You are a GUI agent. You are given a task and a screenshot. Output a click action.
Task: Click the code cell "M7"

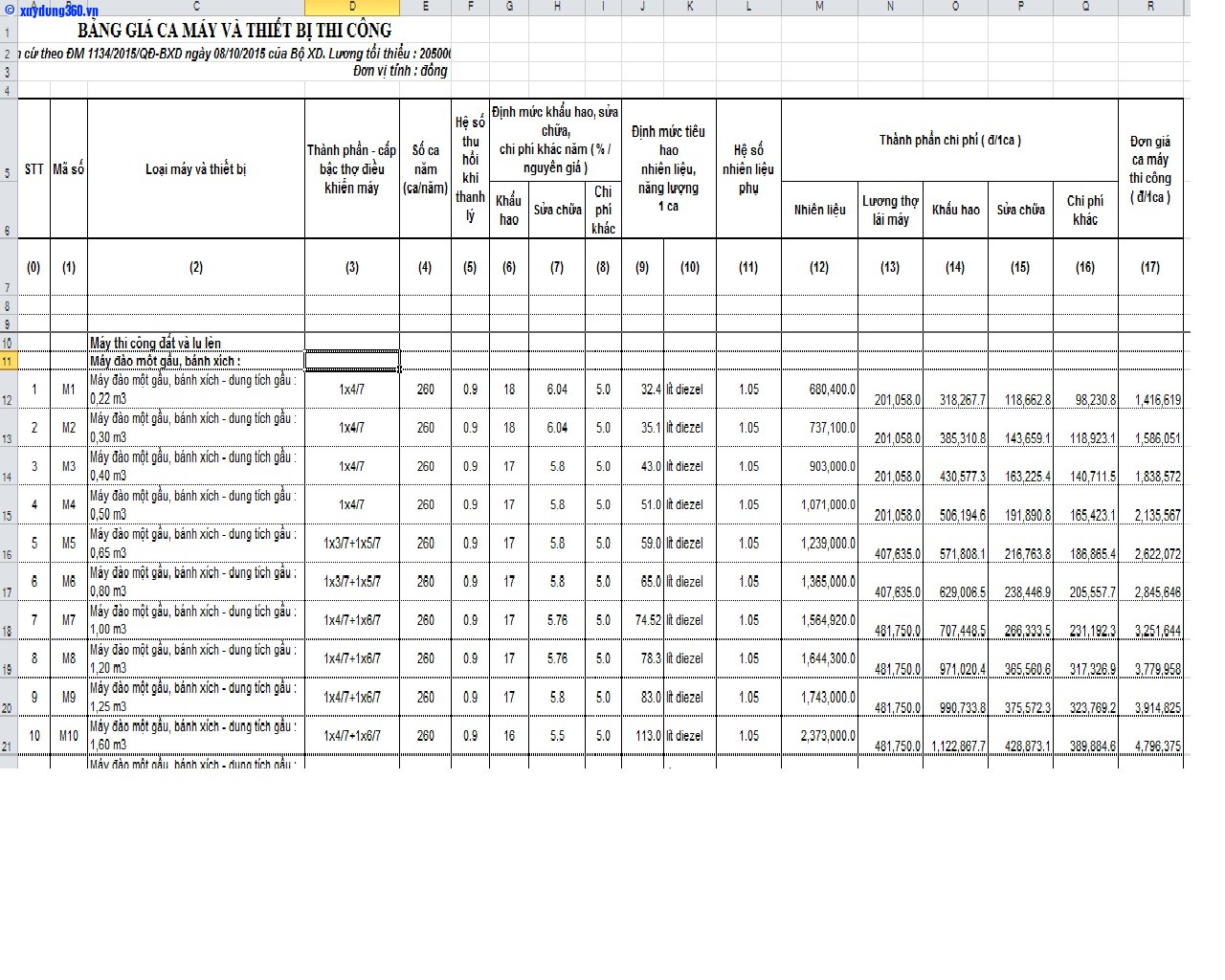[69, 620]
